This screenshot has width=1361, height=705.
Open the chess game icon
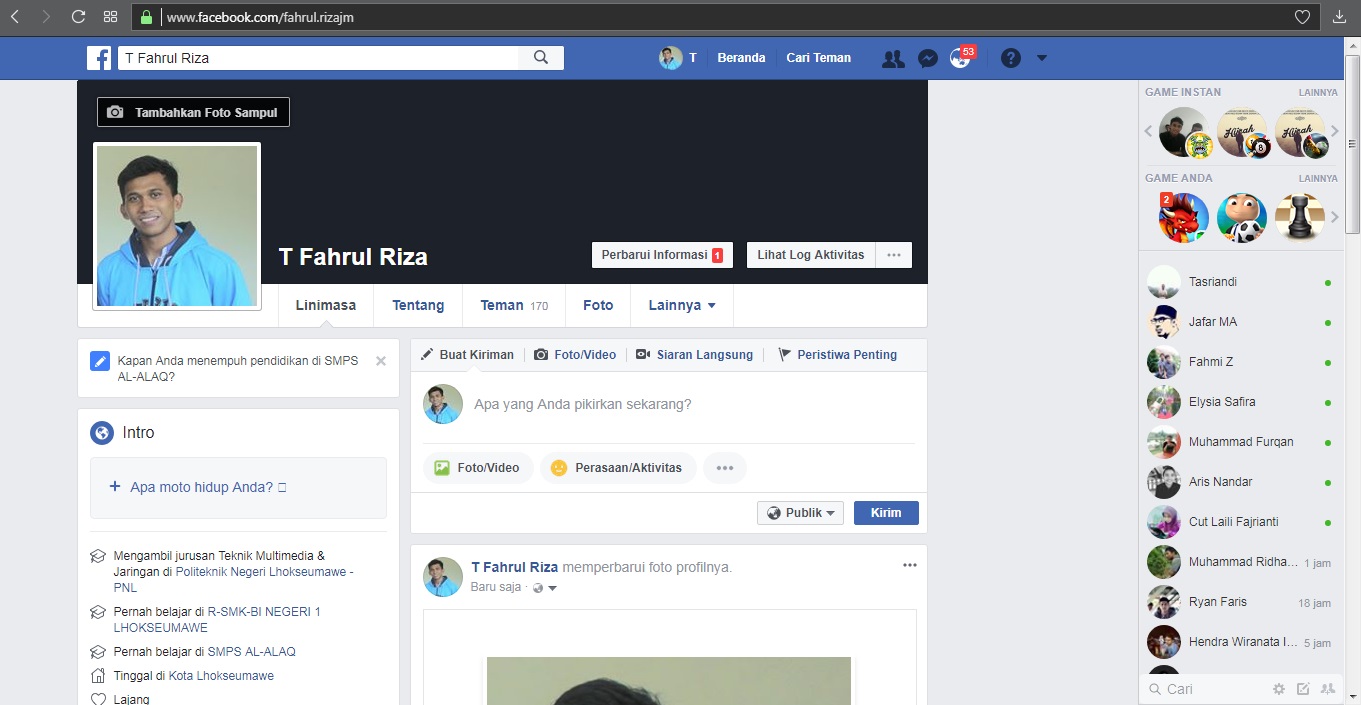click(1300, 217)
